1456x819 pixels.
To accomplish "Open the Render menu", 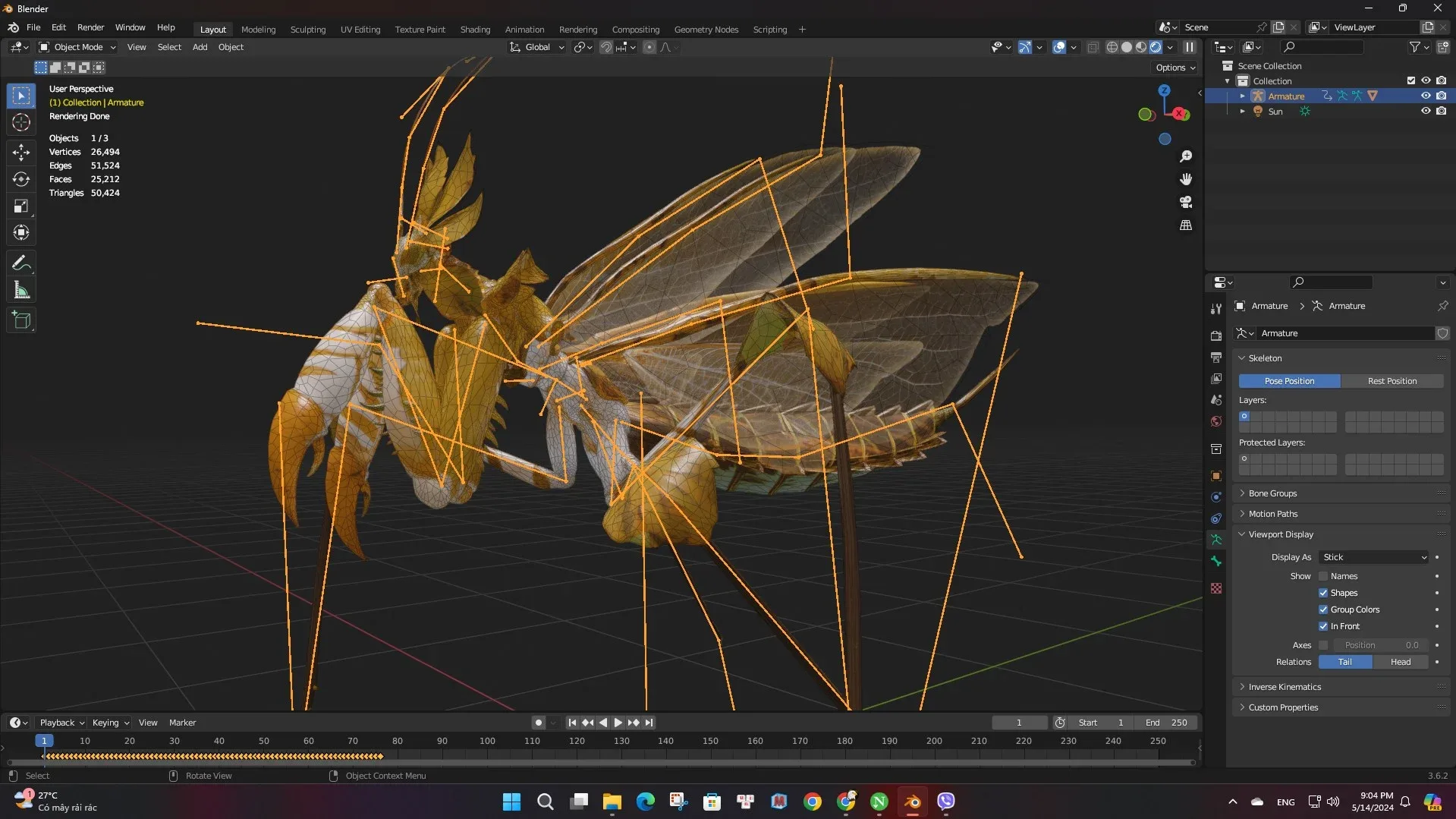I will [x=90, y=27].
